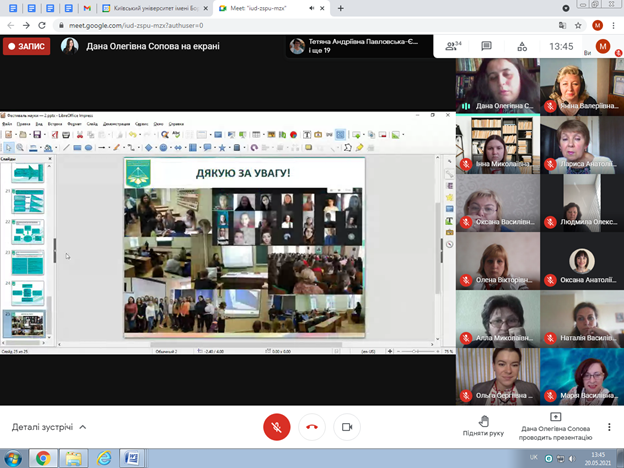Open the Chrome browser menu

[613, 24]
